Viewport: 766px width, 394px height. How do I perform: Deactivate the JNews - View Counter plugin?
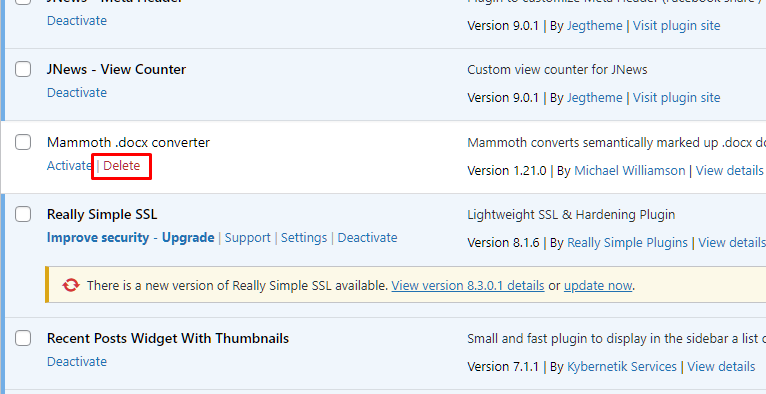77,93
